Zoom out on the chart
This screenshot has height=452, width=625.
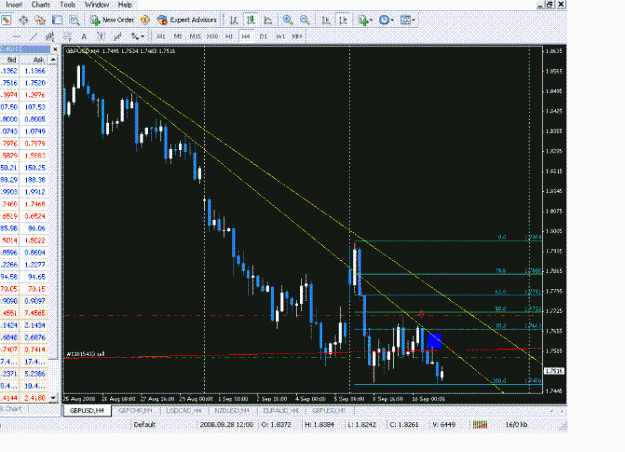click(x=305, y=20)
